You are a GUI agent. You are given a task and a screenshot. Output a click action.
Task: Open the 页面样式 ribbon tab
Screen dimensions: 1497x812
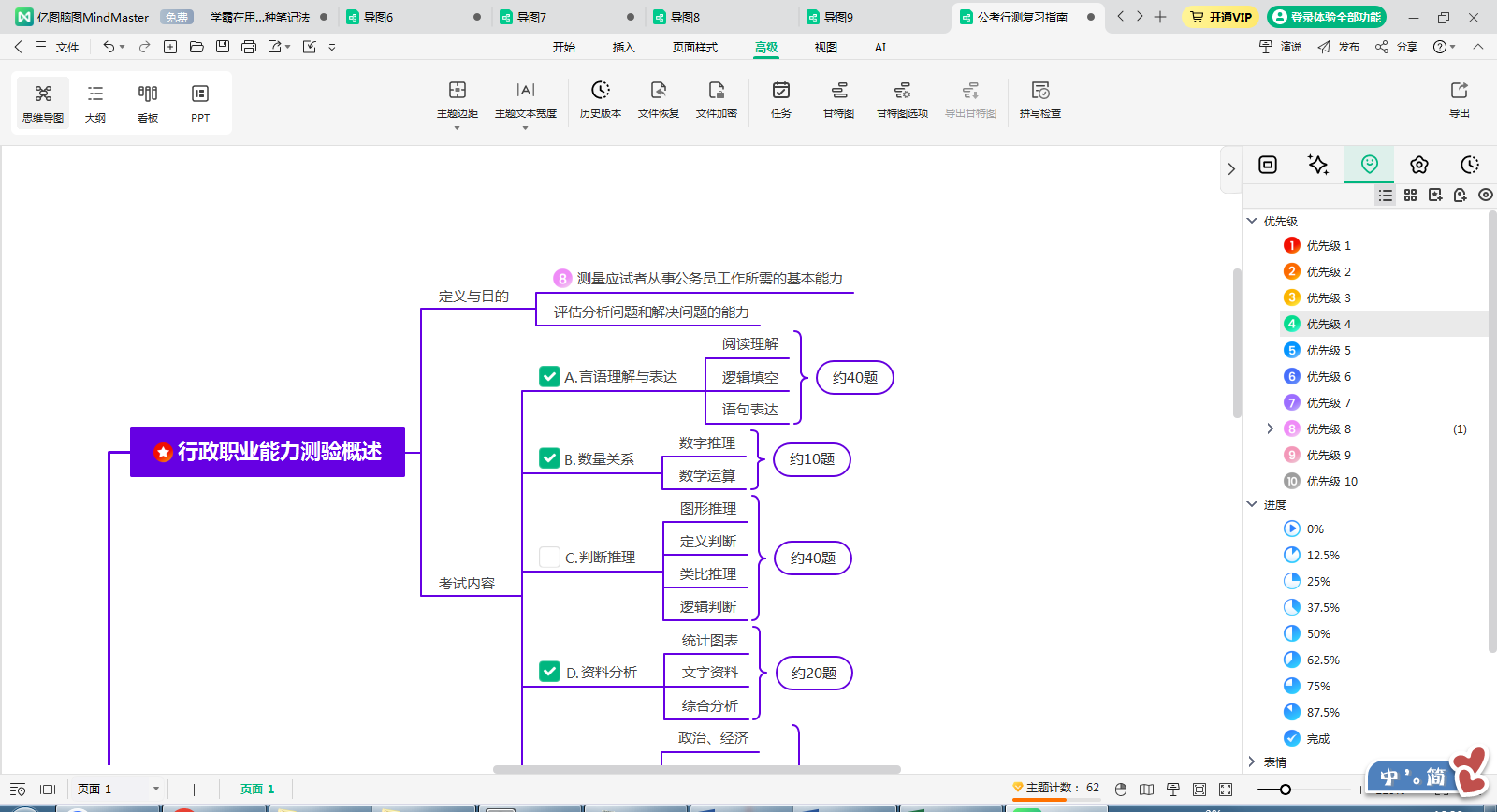pos(694,47)
